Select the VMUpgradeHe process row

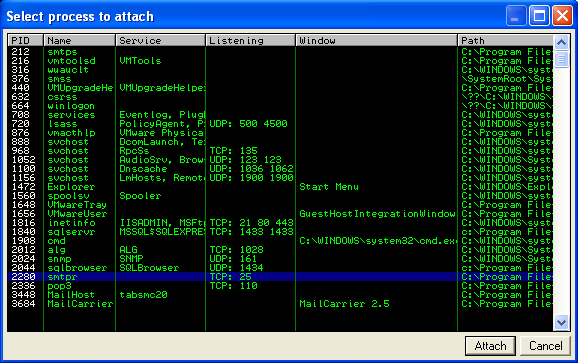[280, 88]
